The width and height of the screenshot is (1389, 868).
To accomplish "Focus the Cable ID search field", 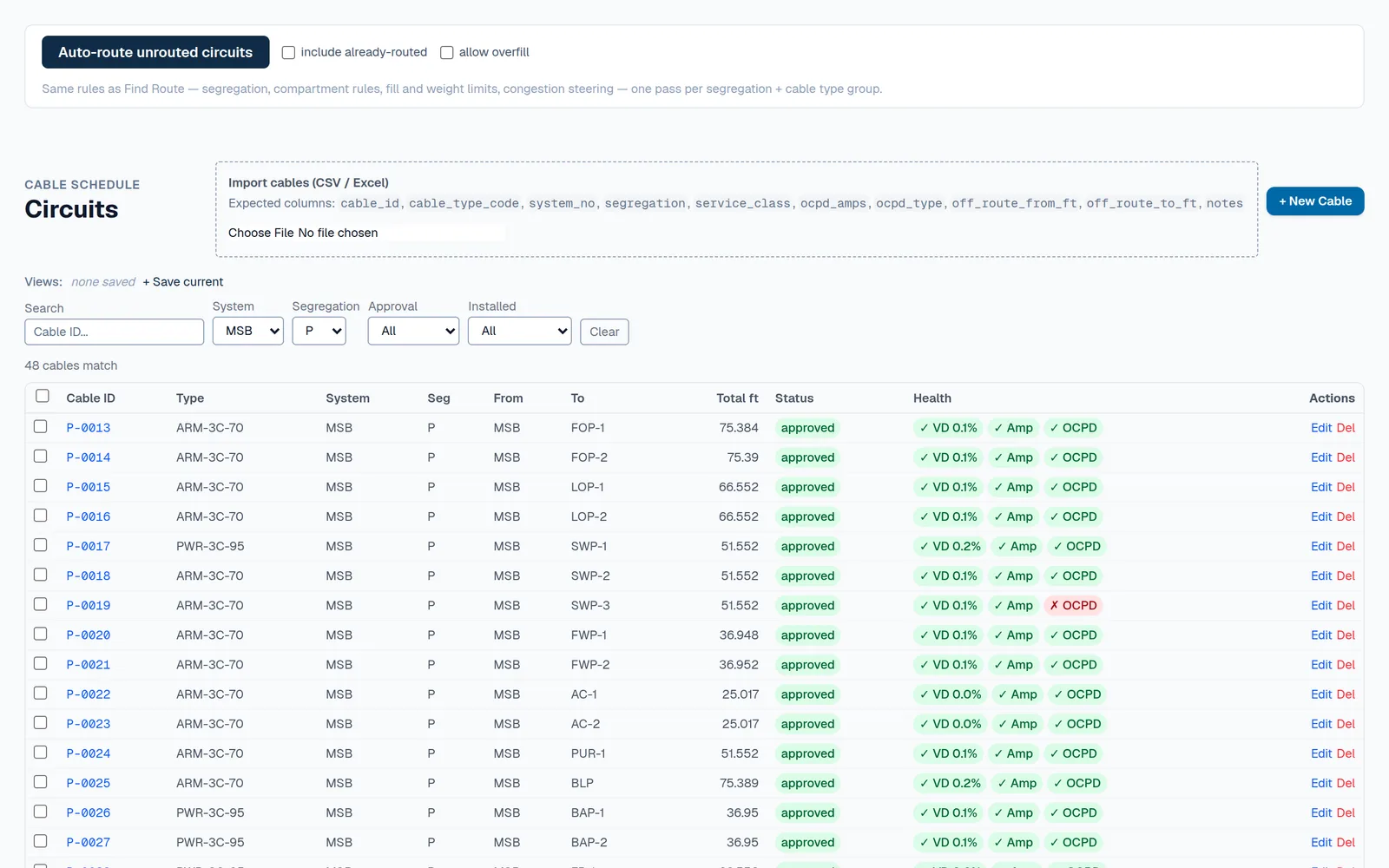I will click(115, 332).
